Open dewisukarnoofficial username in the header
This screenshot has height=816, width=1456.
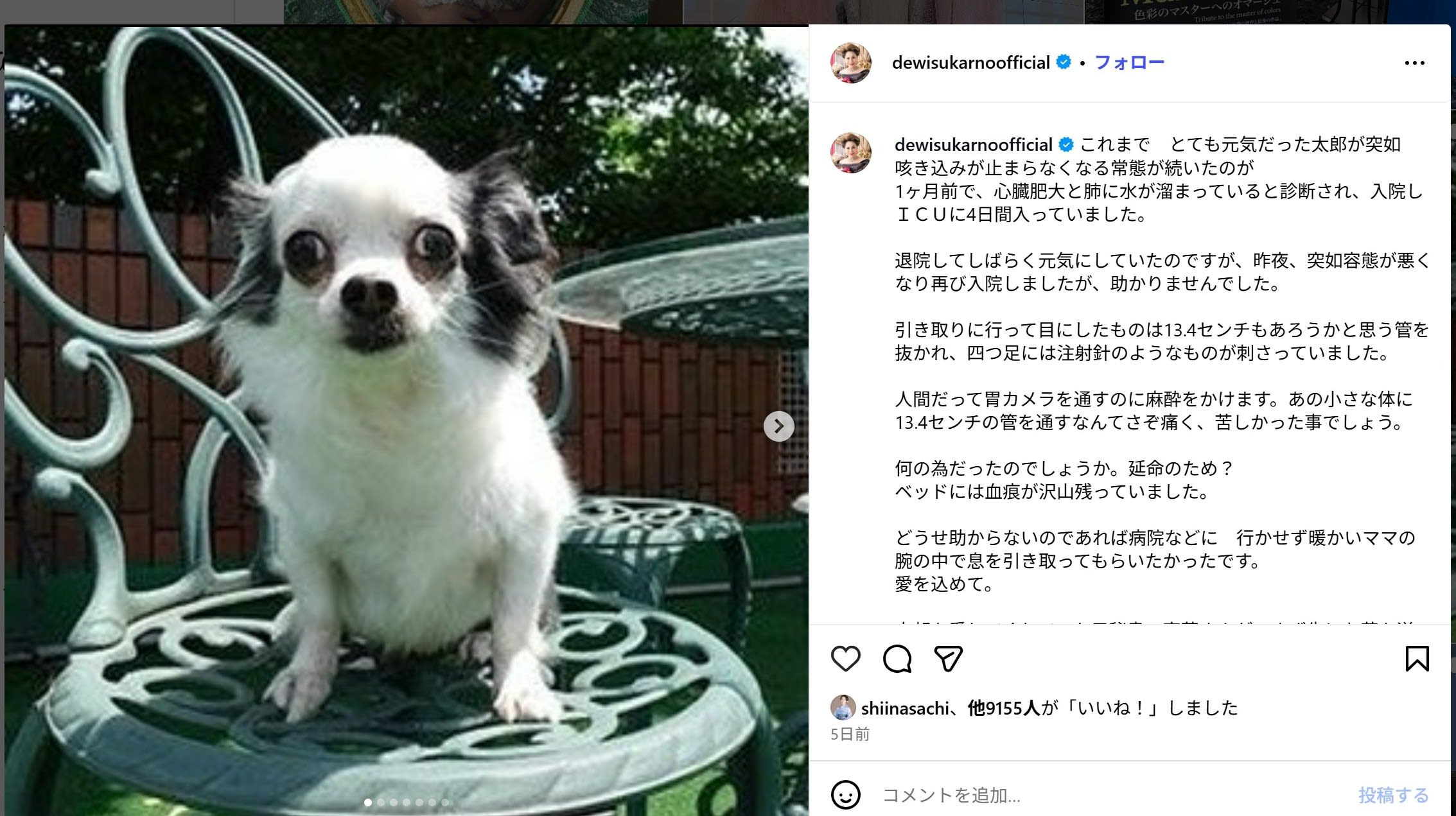tap(971, 62)
